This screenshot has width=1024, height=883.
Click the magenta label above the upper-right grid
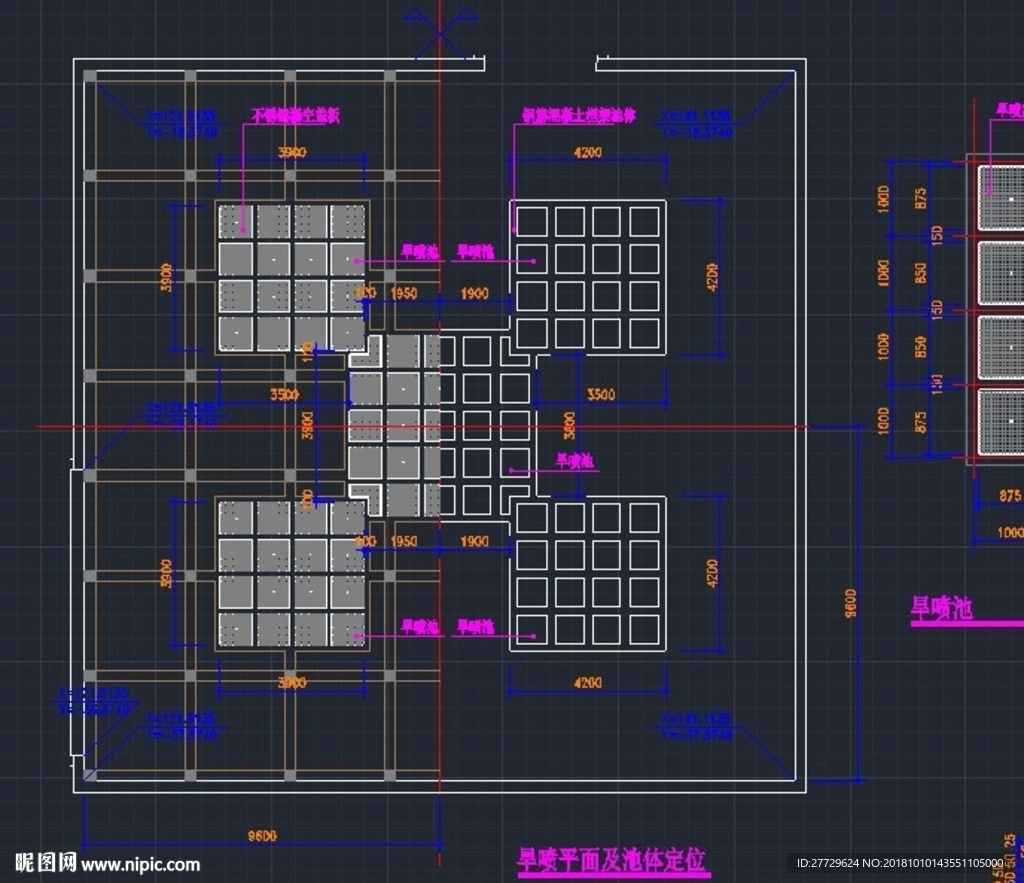[x=579, y=116]
